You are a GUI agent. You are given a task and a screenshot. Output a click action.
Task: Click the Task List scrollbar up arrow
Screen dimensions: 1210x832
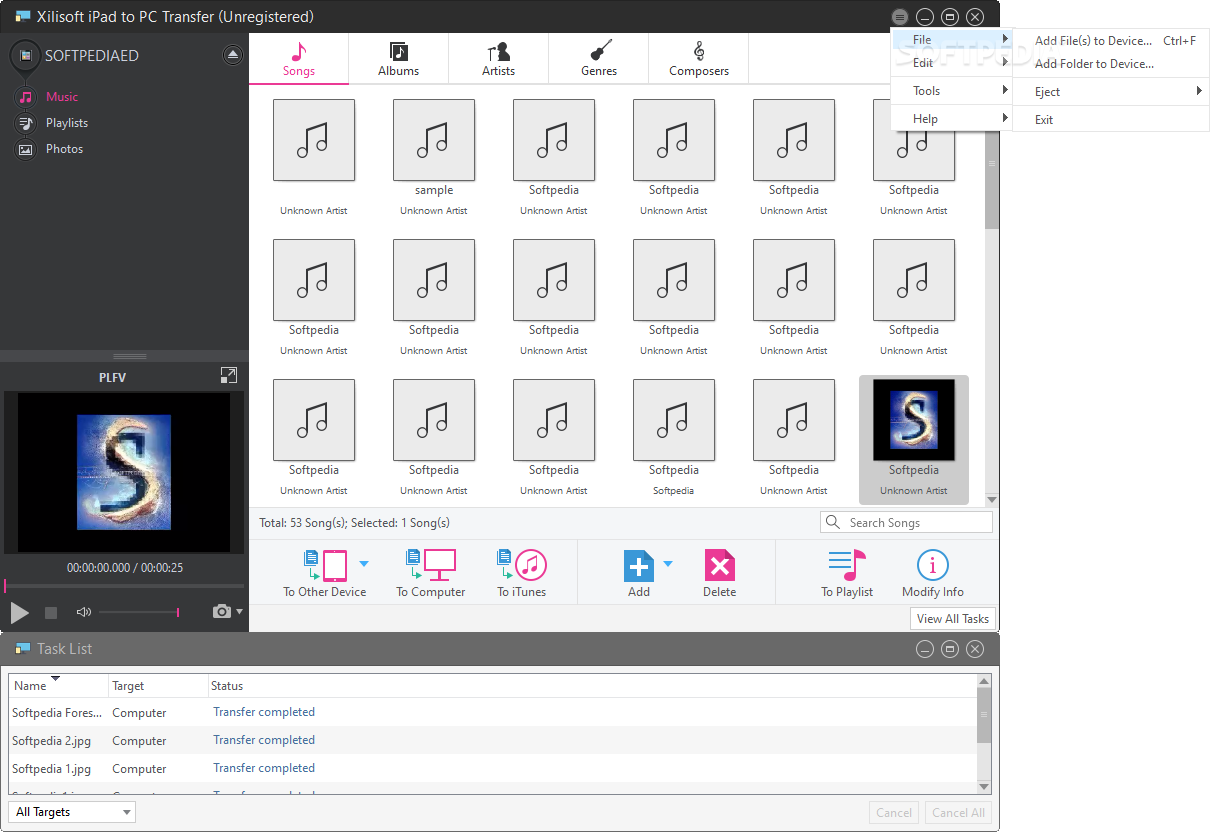984,681
